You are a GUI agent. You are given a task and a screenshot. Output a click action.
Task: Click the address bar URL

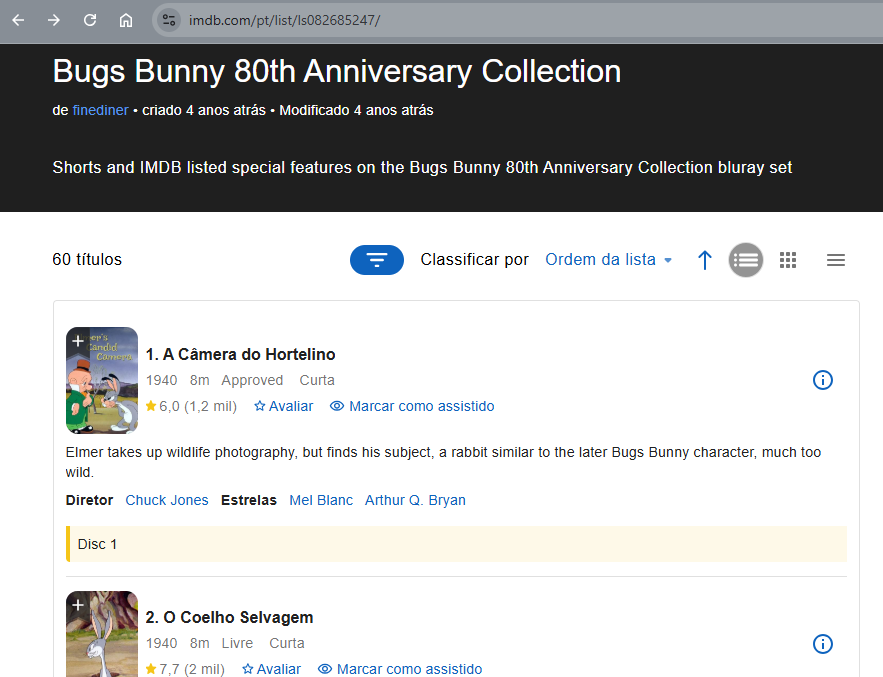tap(285, 20)
